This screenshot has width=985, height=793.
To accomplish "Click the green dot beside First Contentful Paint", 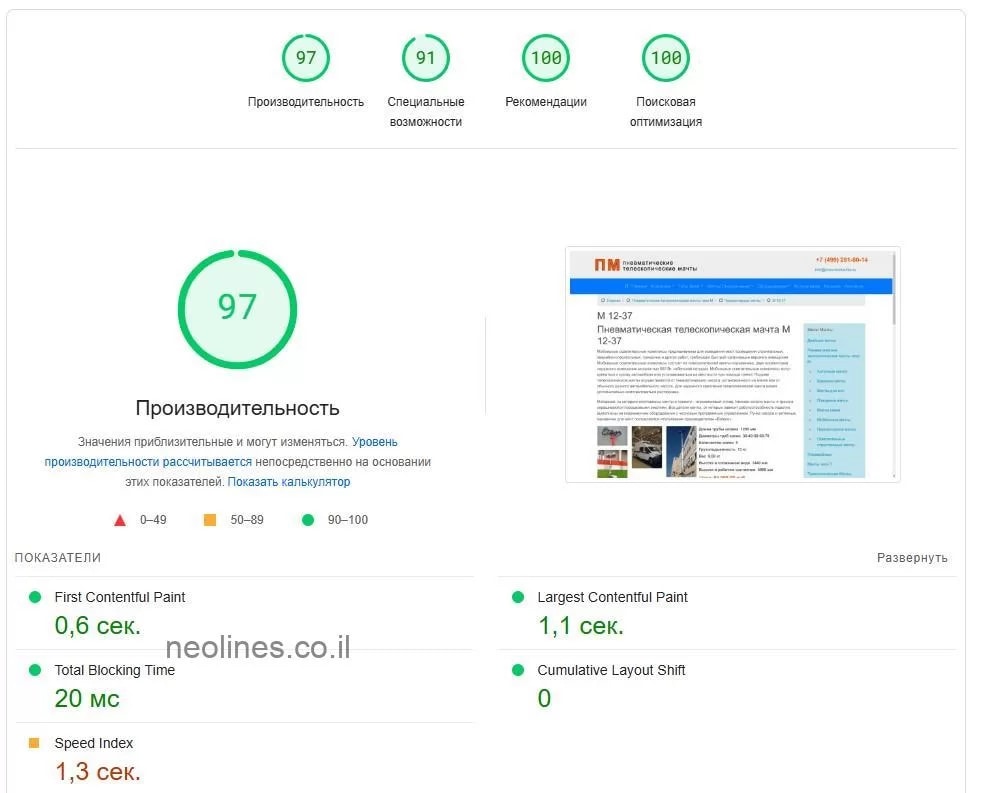I will click(35, 597).
